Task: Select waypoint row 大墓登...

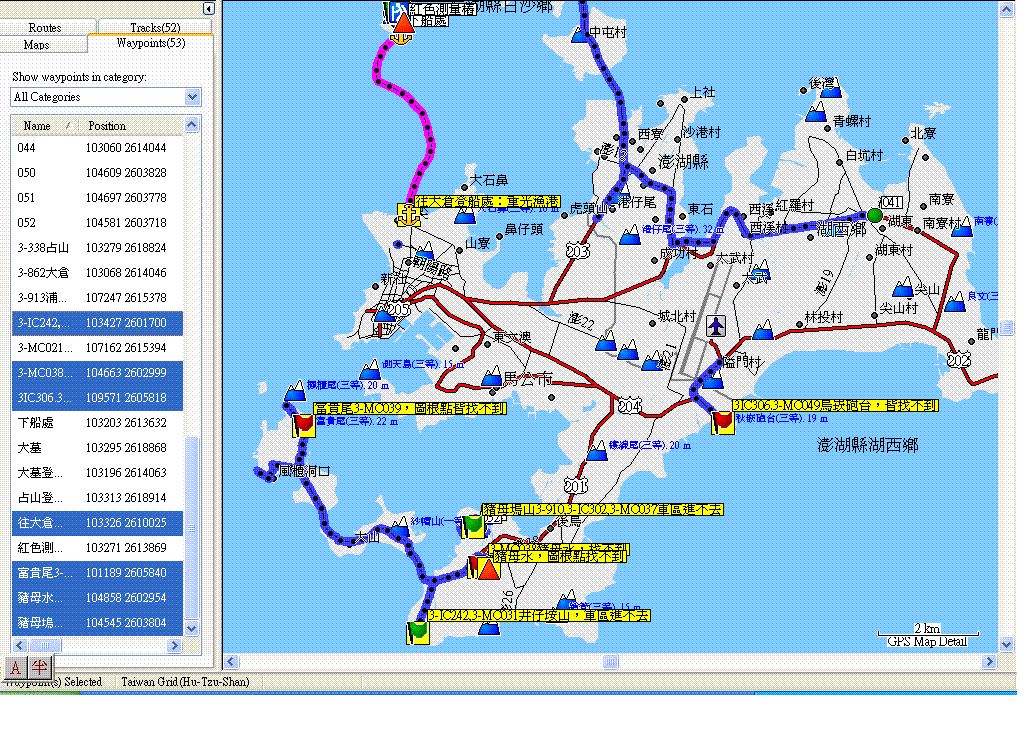Action: click(x=97, y=472)
